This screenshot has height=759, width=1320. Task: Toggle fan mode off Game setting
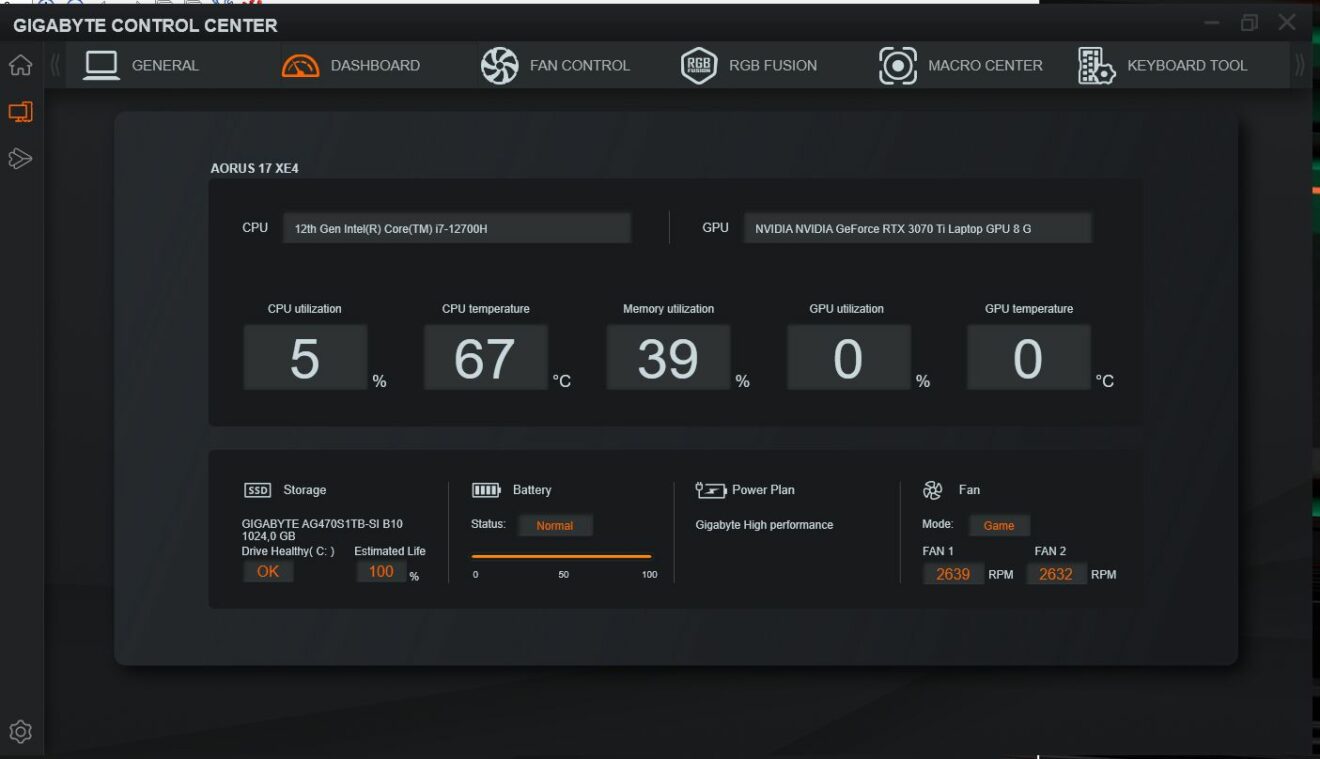(x=1000, y=525)
